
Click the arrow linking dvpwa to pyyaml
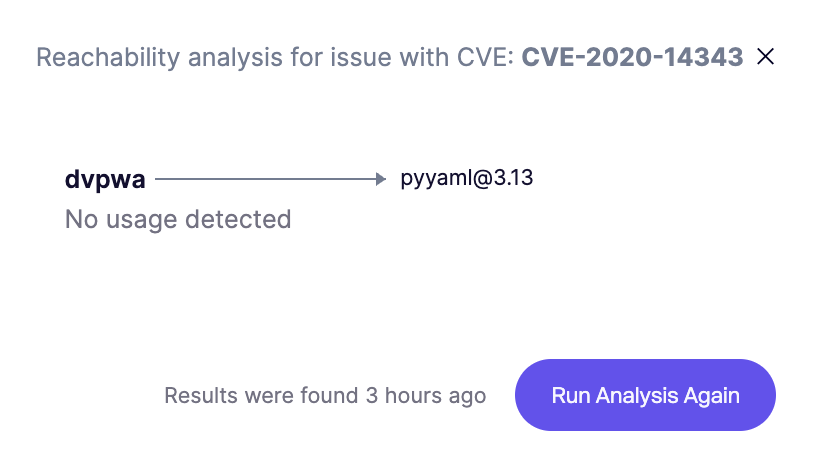(270, 180)
